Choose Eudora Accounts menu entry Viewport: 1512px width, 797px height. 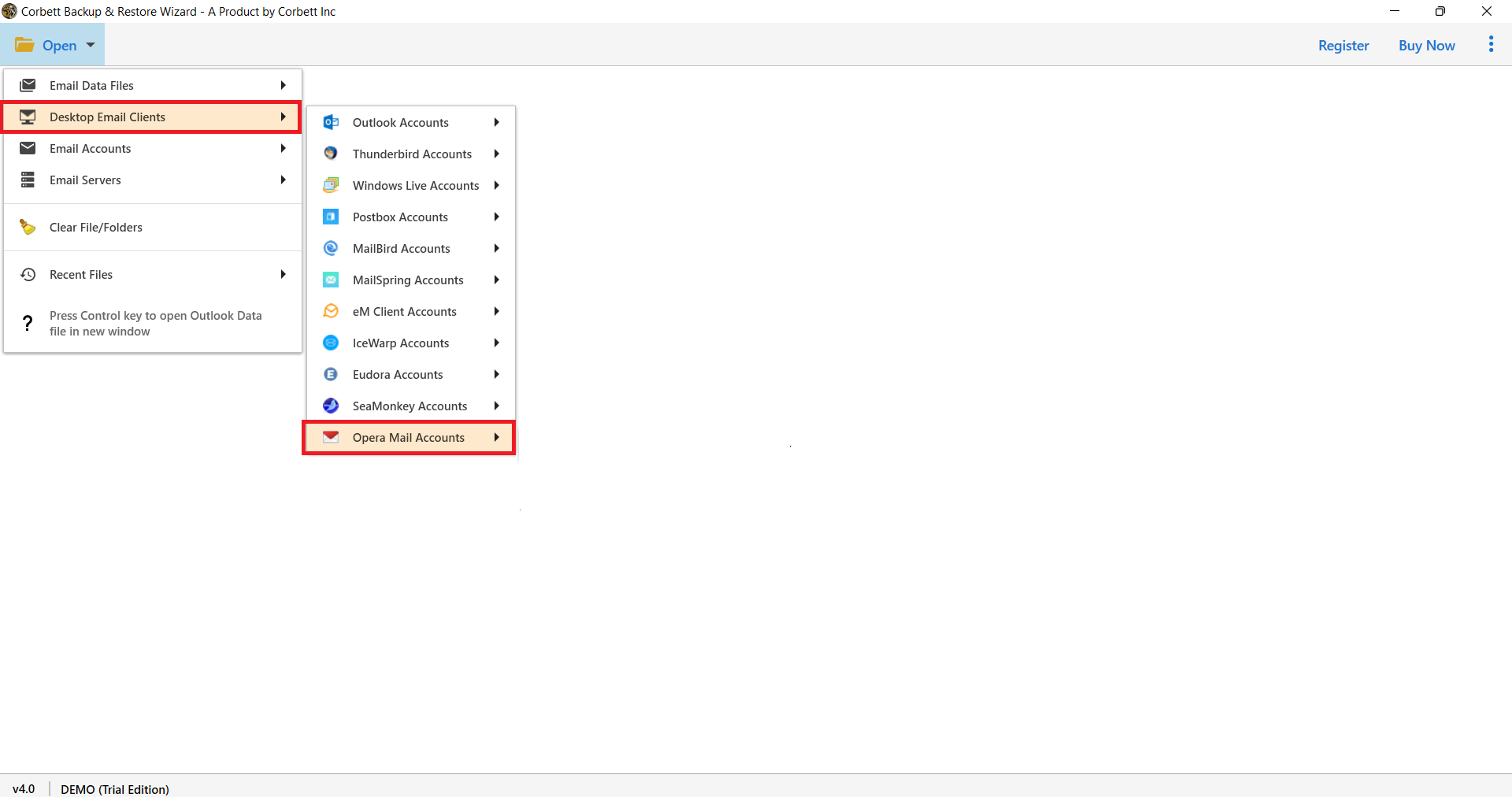pyautogui.click(x=411, y=374)
